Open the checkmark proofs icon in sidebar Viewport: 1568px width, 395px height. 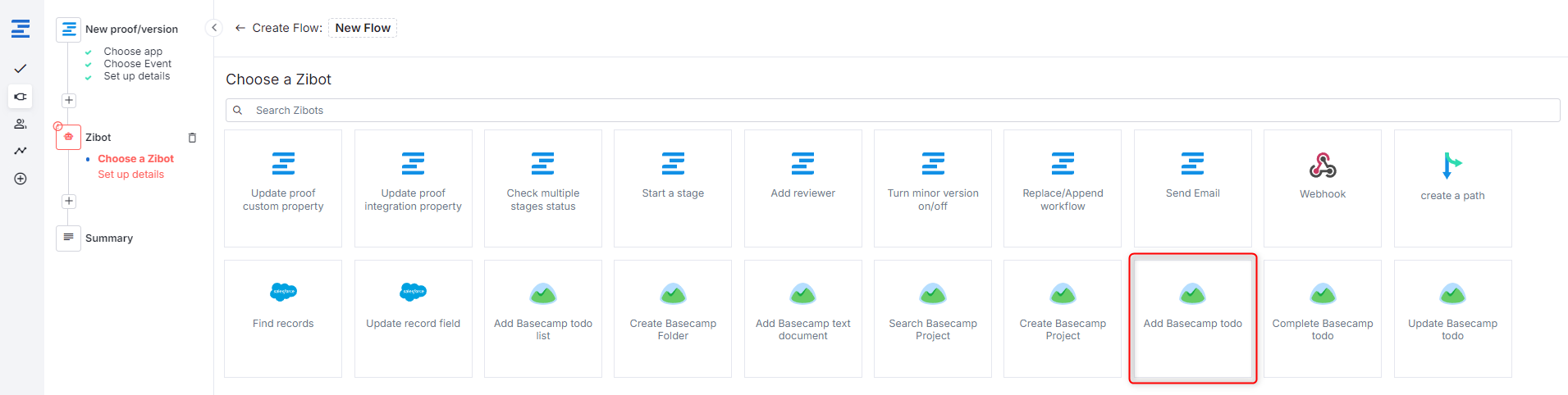(x=21, y=69)
